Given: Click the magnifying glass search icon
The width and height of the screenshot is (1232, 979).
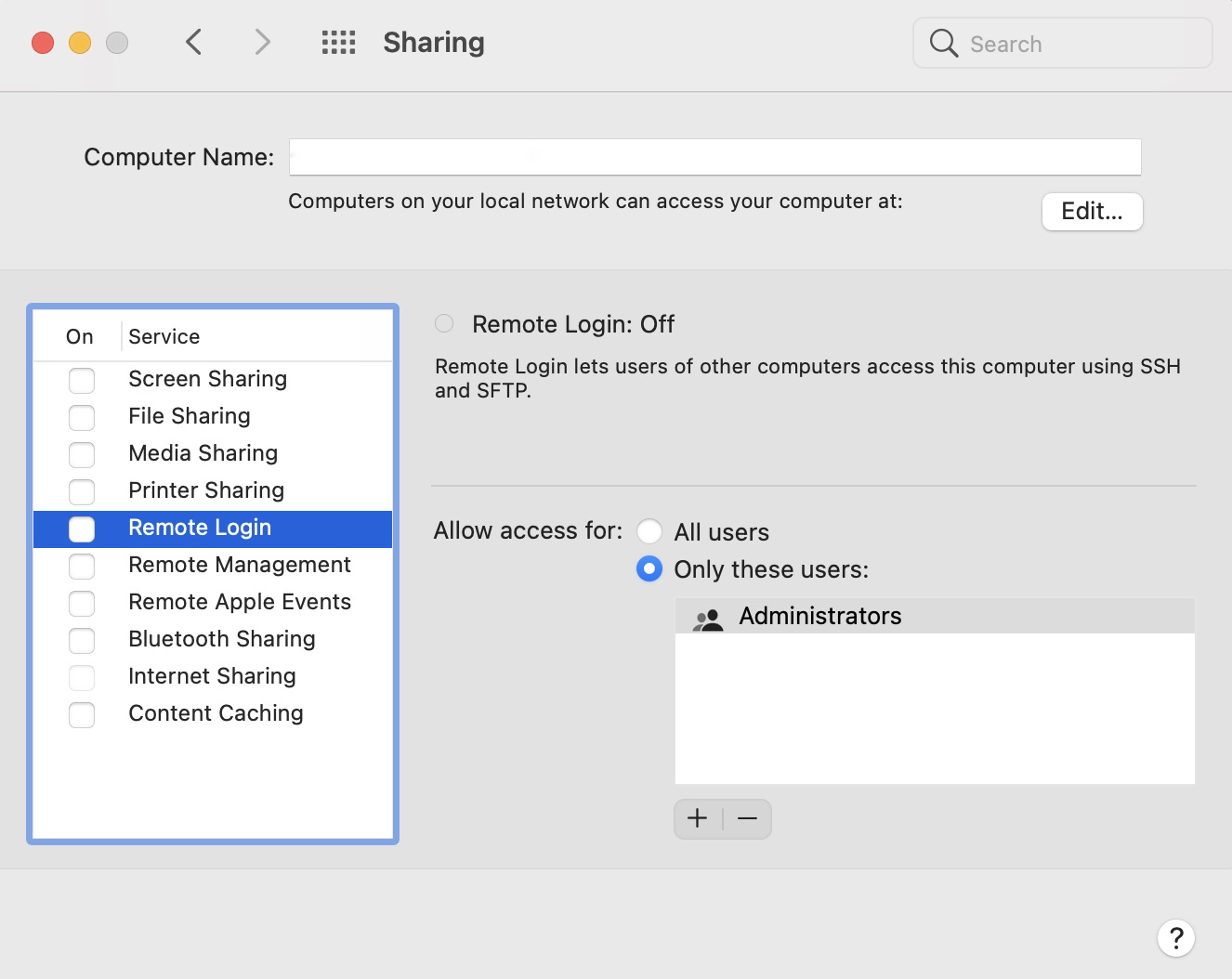Looking at the screenshot, I should coord(943,43).
